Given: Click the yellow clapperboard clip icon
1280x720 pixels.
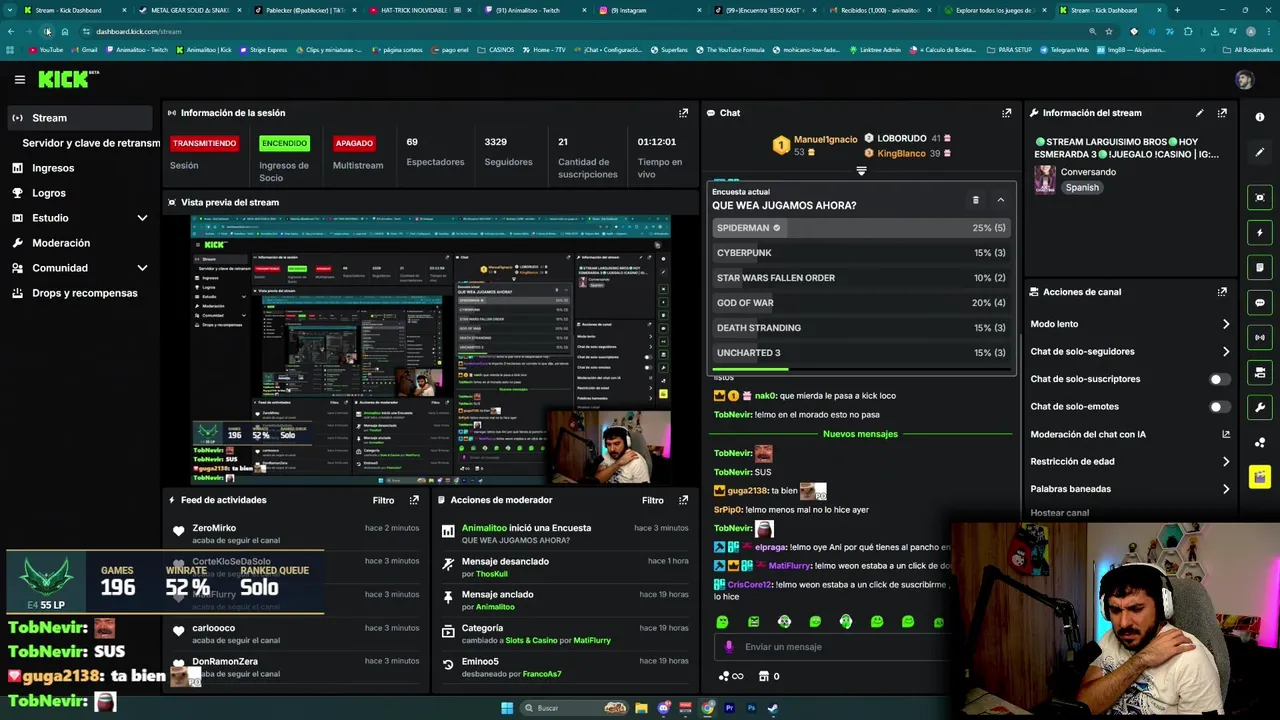Looking at the screenshot, I should tap(1260, 477).
